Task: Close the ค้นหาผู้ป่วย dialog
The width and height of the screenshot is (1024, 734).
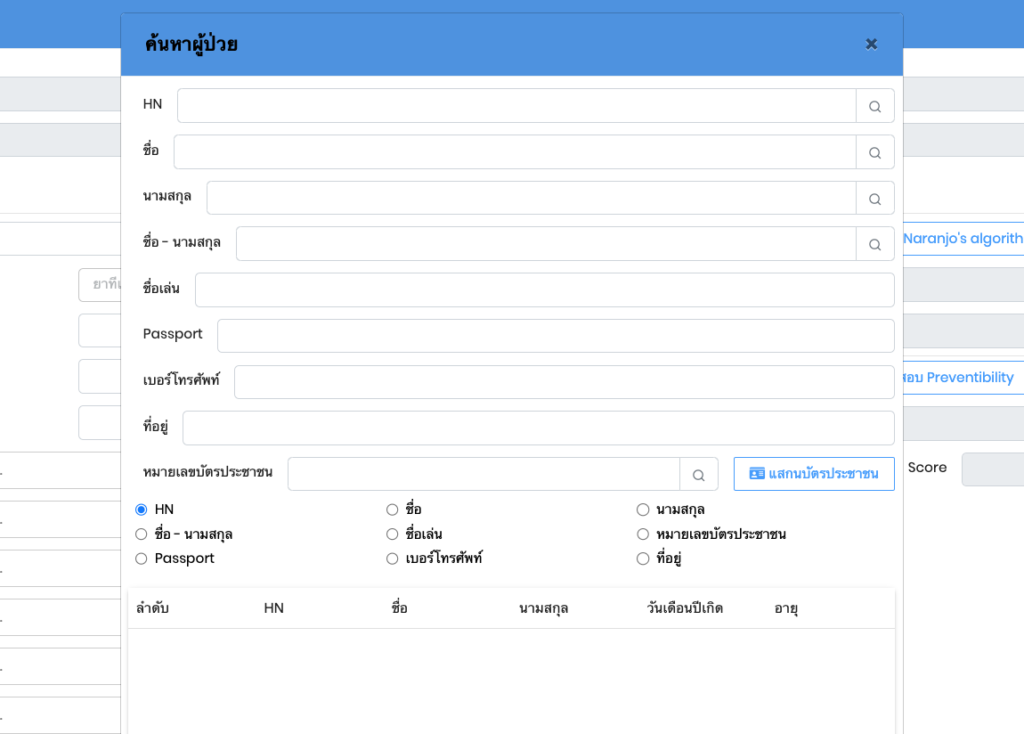Action: pos(871,44)
